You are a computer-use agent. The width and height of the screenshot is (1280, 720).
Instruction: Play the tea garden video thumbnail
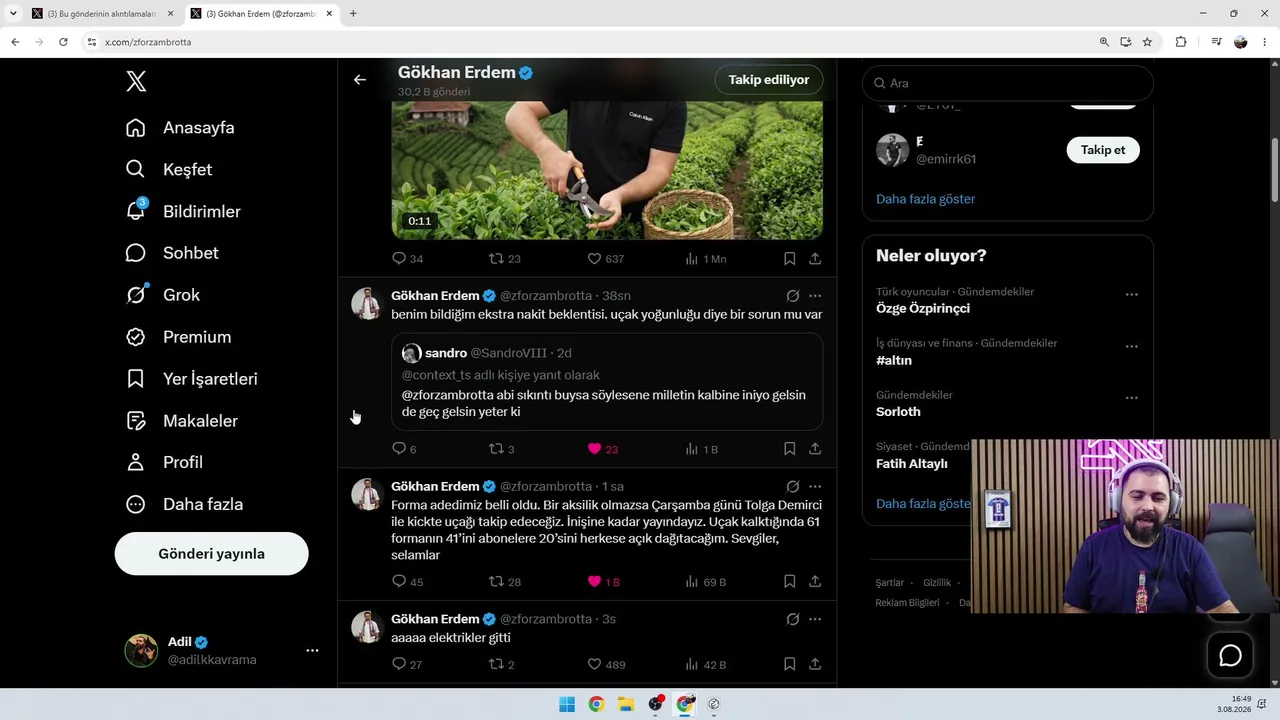(607, 170)
